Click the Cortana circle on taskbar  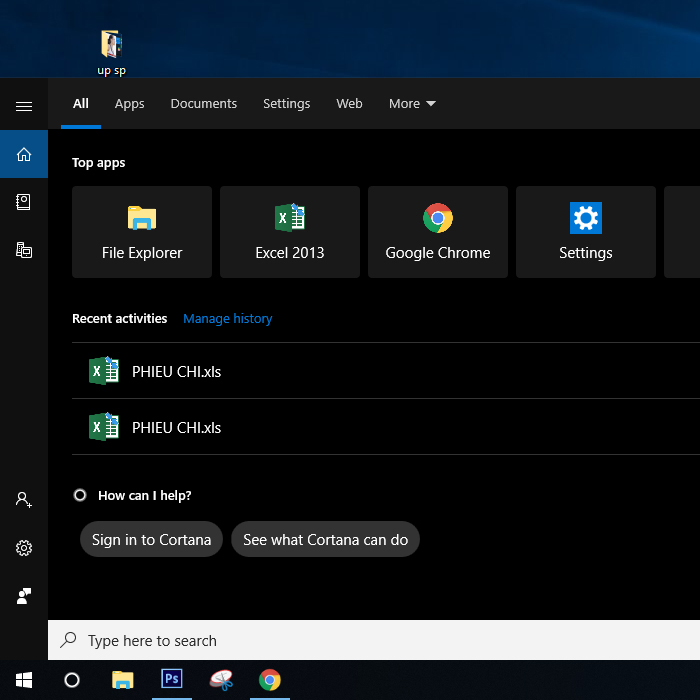(72, 680)
